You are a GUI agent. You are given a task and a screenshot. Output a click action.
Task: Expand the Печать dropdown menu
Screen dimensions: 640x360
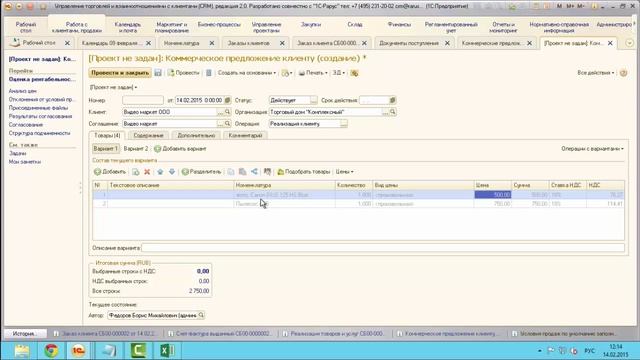pos(313,73)
